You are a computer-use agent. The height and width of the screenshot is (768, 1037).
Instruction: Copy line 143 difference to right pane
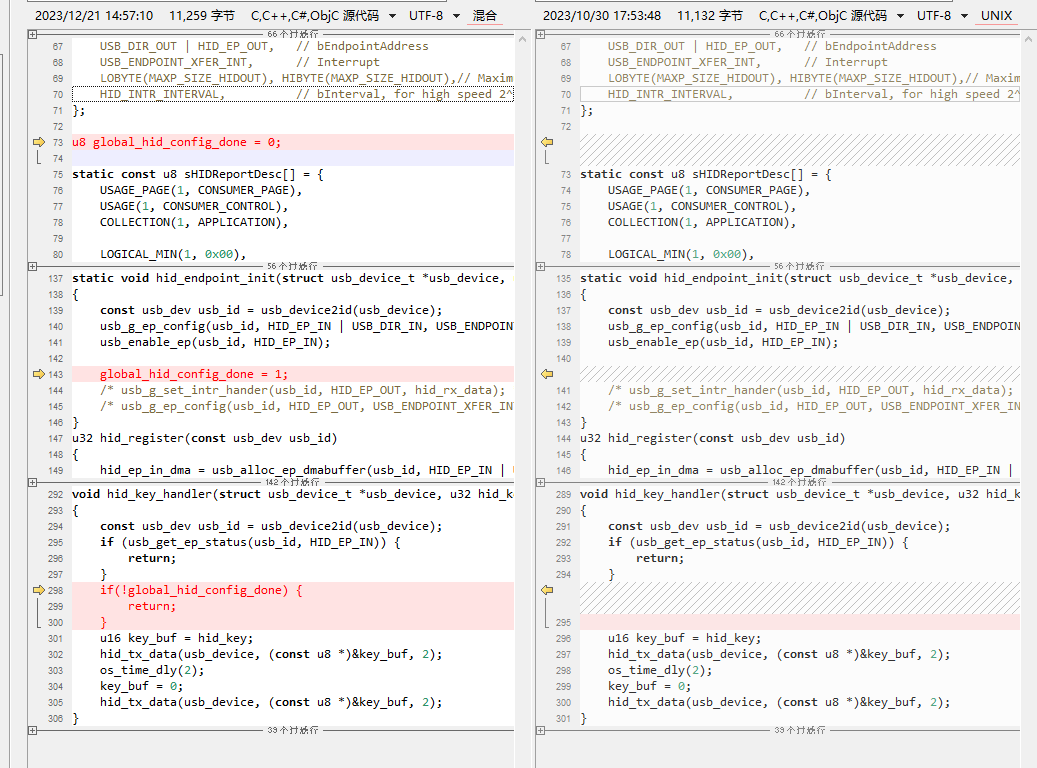[x=38, y=374]
